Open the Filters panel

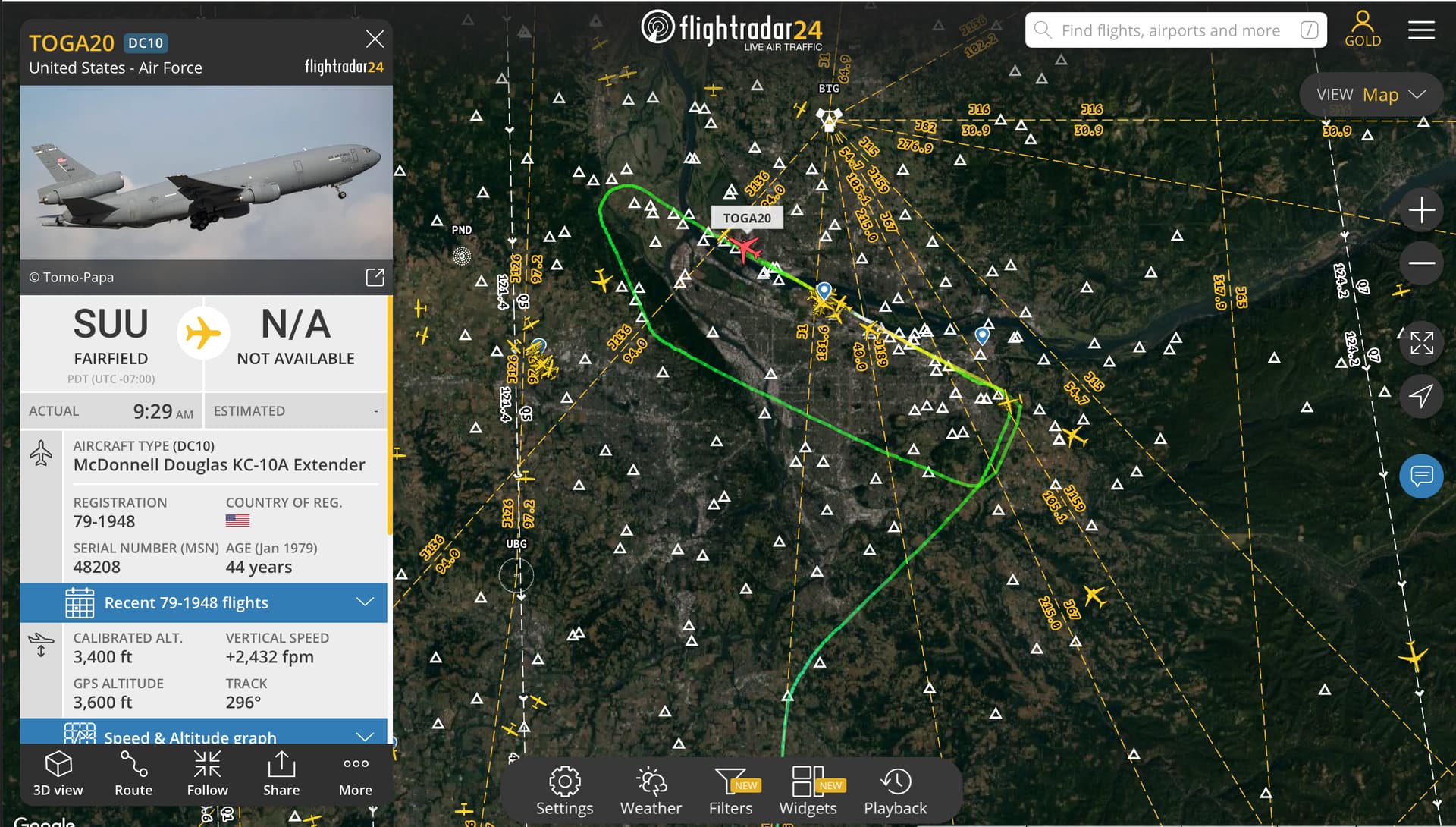coord(731,791)
